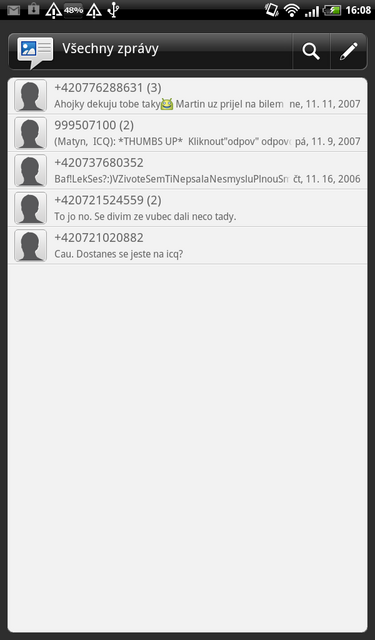Open the 999507100 ICQ thread
Image resolution: width=375 pixels, height=640 pixels.
(187, 133)
